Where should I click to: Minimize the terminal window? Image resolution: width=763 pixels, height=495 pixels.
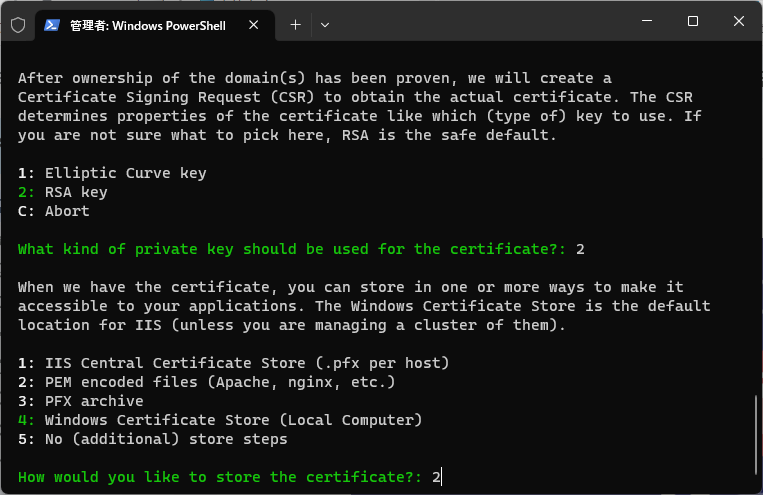coord(647,21)
